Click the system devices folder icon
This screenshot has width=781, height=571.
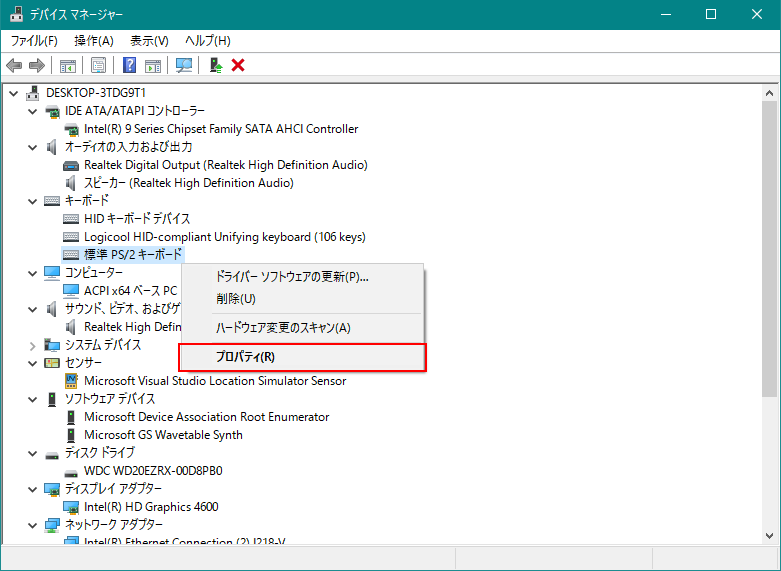[52, 345]
